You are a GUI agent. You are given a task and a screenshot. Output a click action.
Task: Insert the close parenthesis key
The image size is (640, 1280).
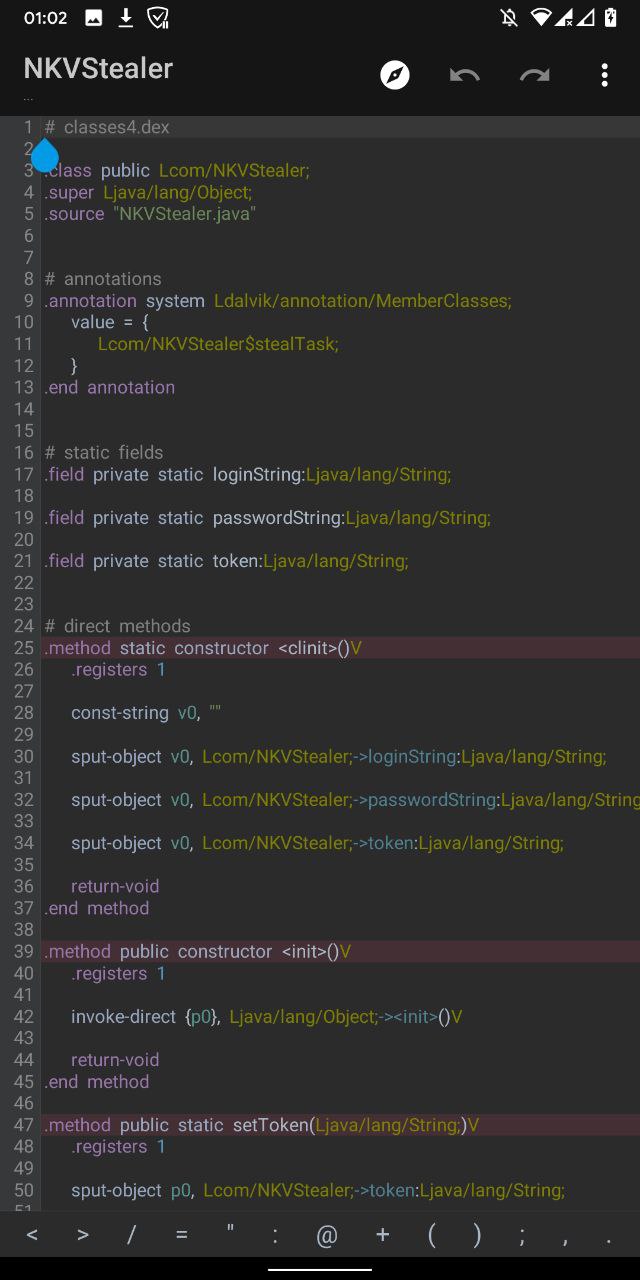click(477, 1236)
